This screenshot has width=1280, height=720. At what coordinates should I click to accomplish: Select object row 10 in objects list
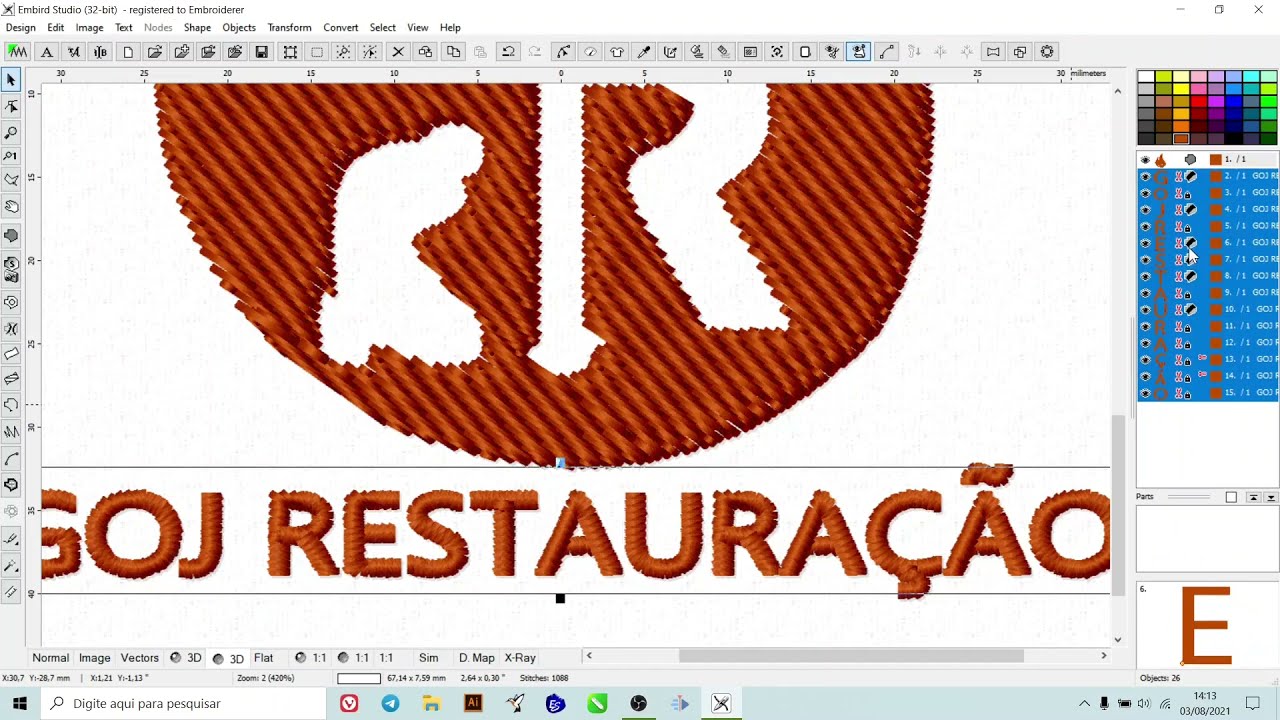(x=1208, y=310)
